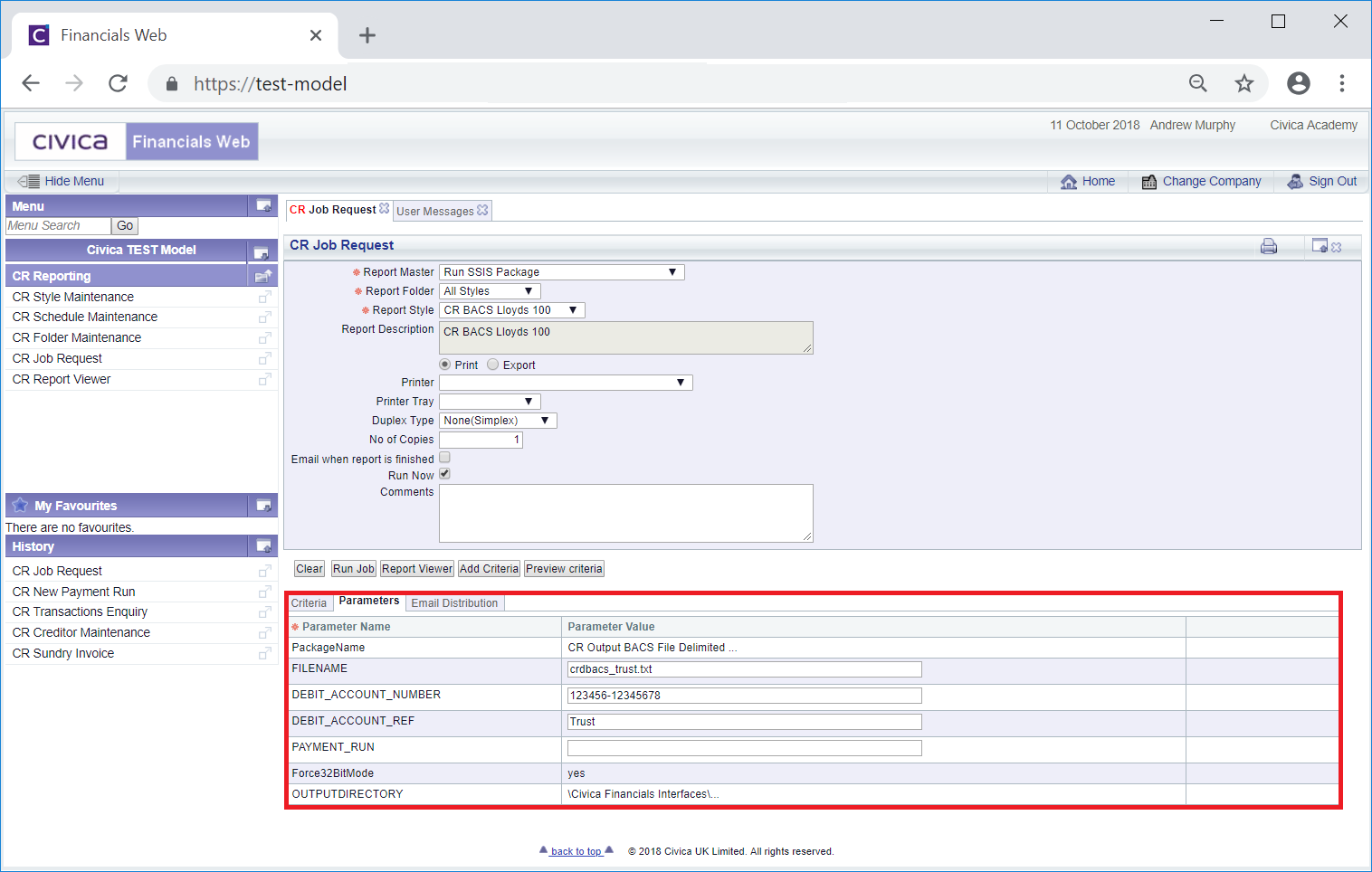Click Change Company in the top bar
Screen dimensions: 1372x872
click(1201, 181)
